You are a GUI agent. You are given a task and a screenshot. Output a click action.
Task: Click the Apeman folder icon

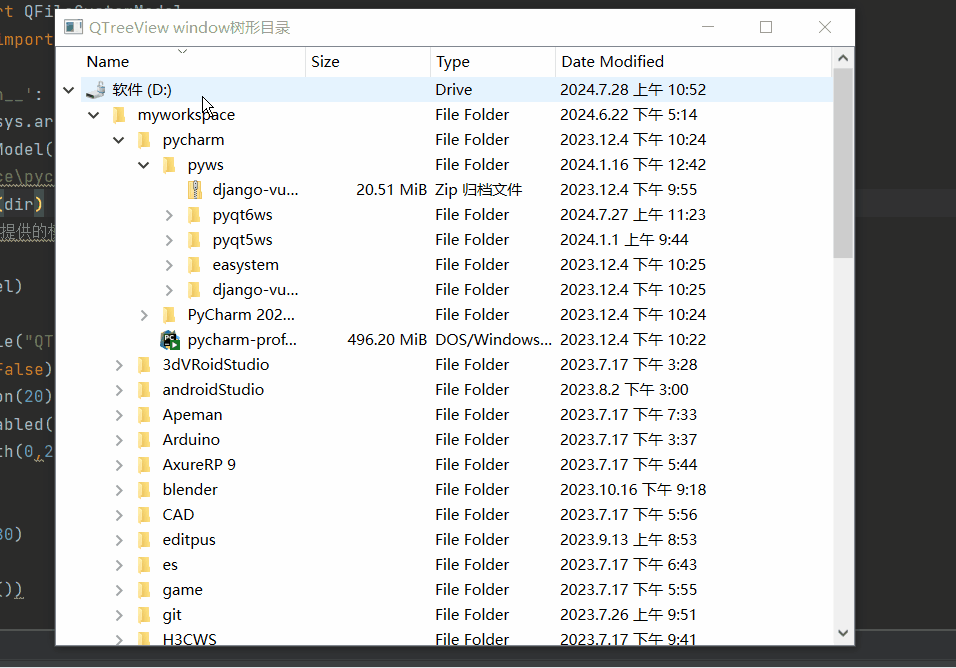(144, 414)
